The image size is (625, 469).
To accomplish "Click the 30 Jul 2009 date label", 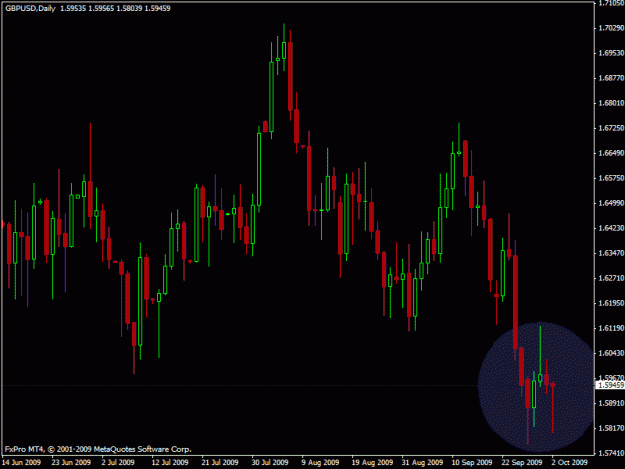I will point(270,462).
